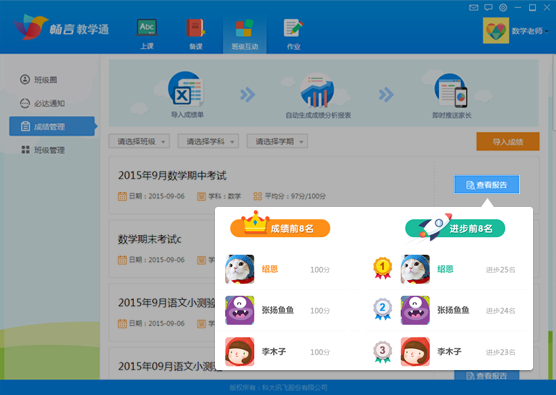556x395 pixels.
Task: Click the calendar icon in 数学期末考试c row
Action: [x=122, y=260]
